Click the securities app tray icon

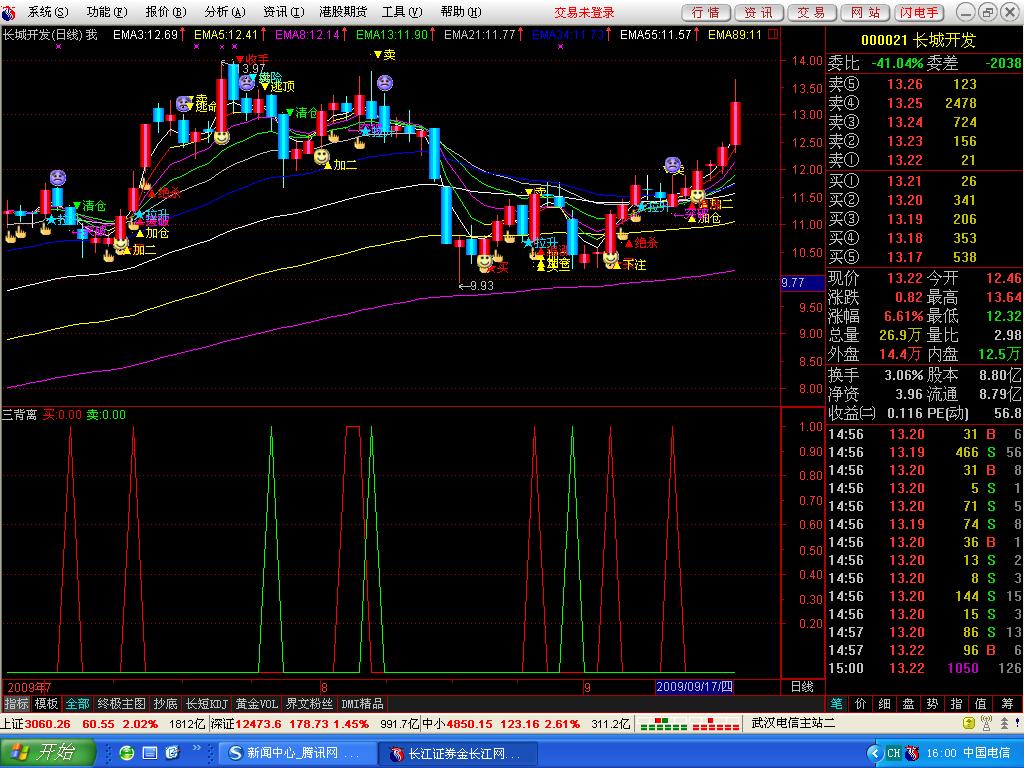pyautogui.click(x=912, y=753)
